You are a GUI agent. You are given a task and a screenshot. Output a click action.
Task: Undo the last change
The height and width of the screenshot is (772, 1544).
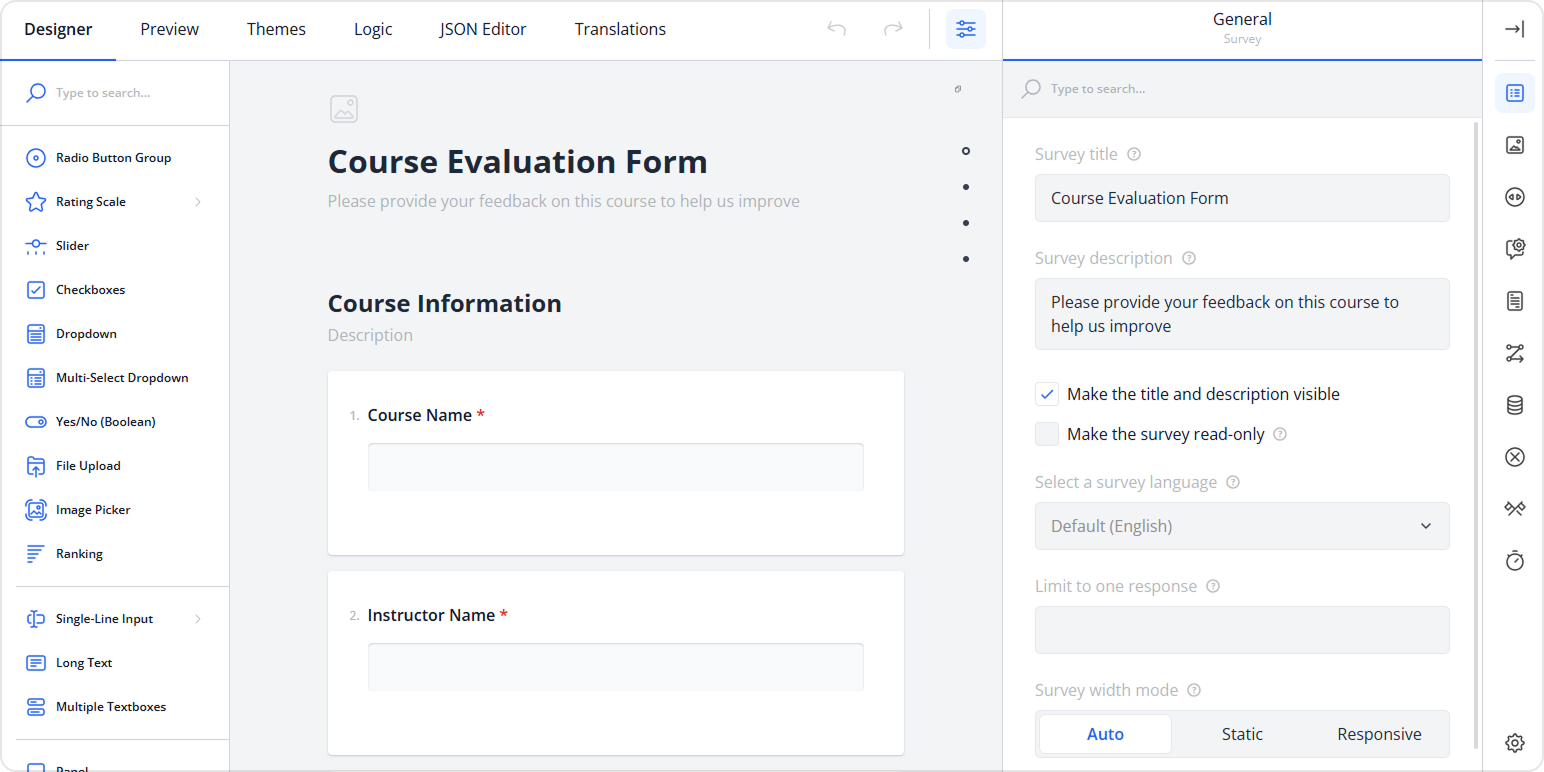coord(837,29)
